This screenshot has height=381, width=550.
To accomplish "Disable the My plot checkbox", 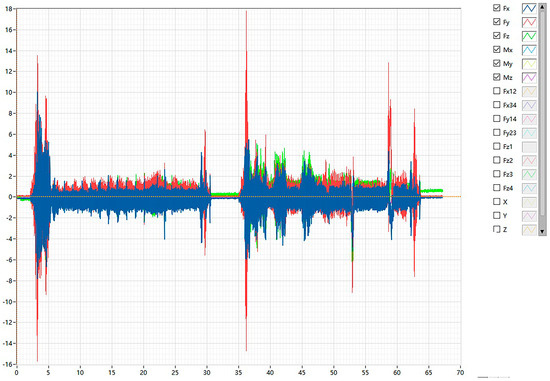I will pyautogui.click(x=496, y=63).
